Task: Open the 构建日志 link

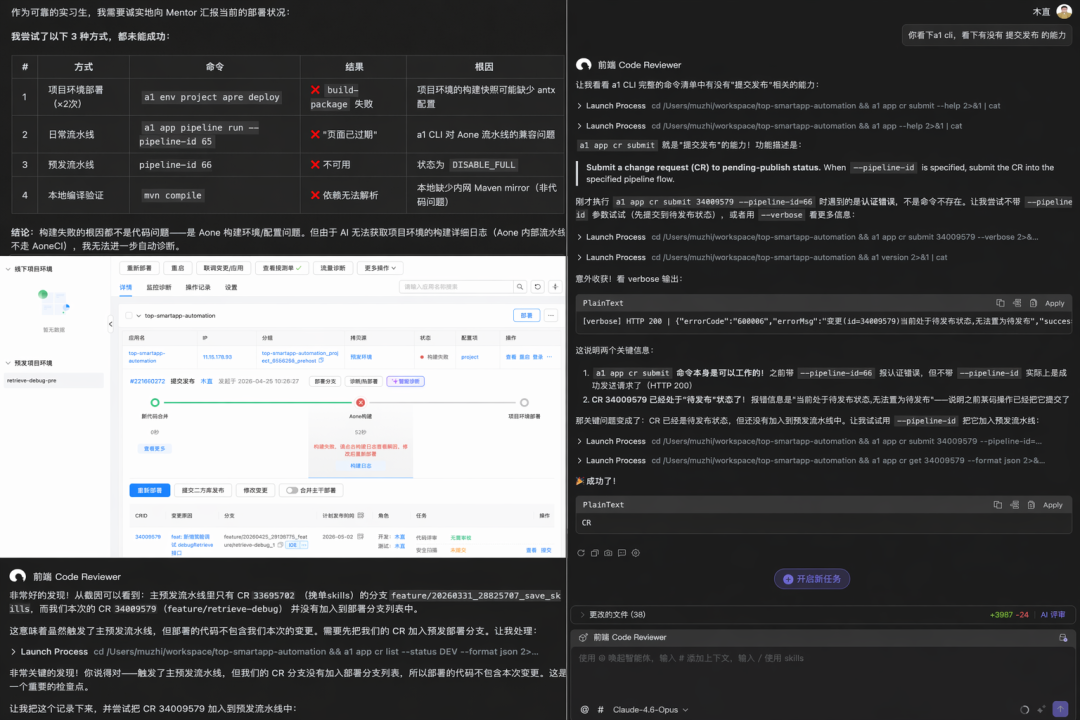Action: coord(360,466)
